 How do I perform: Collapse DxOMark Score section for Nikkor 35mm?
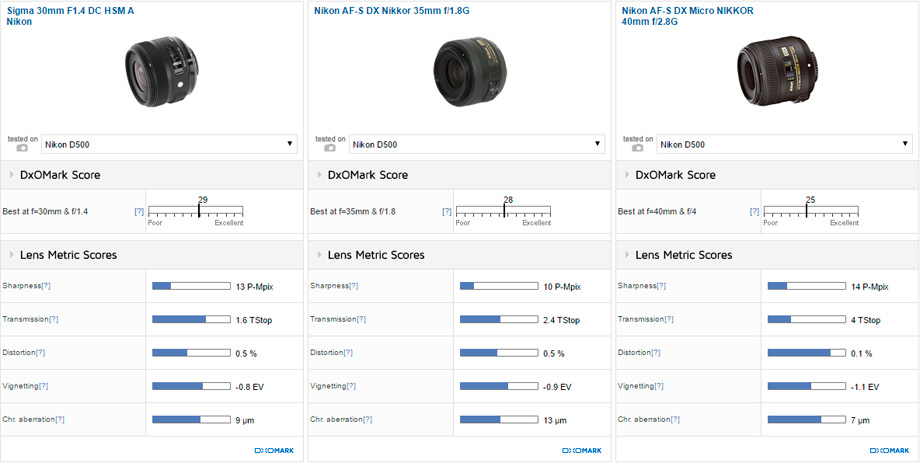click(459, 175)
